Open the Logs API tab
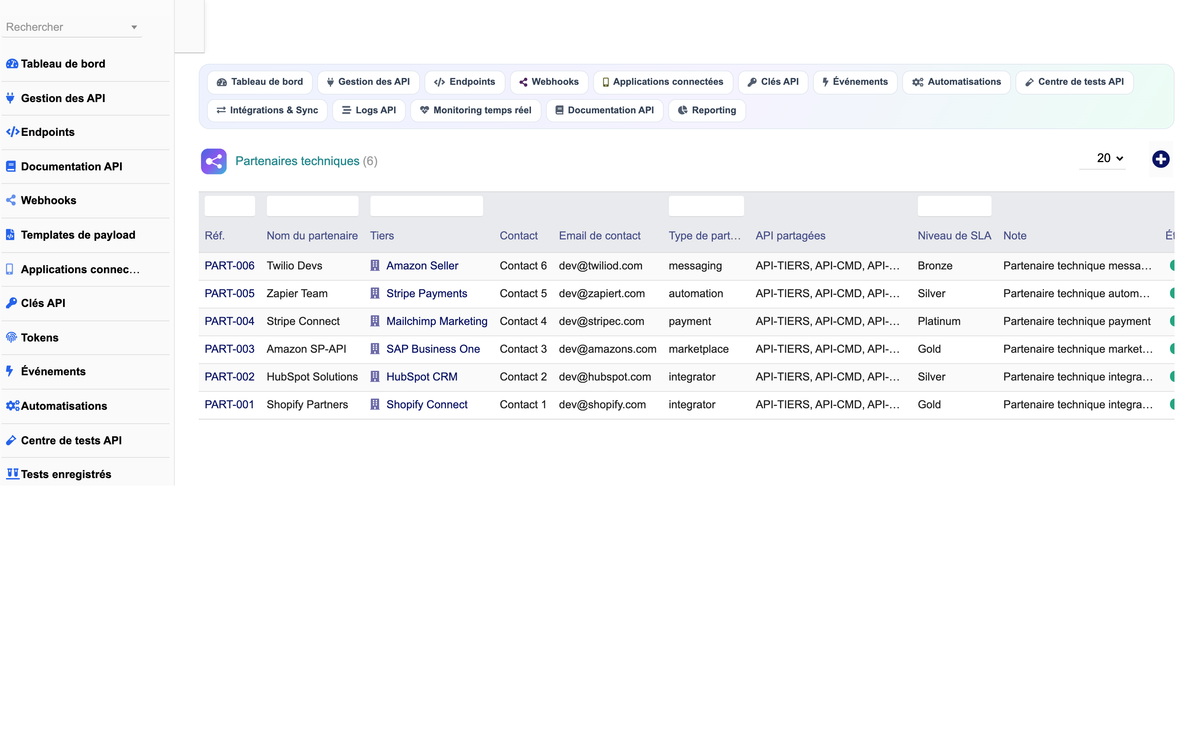The image size is (1200, 743). [x=369, y=110]
